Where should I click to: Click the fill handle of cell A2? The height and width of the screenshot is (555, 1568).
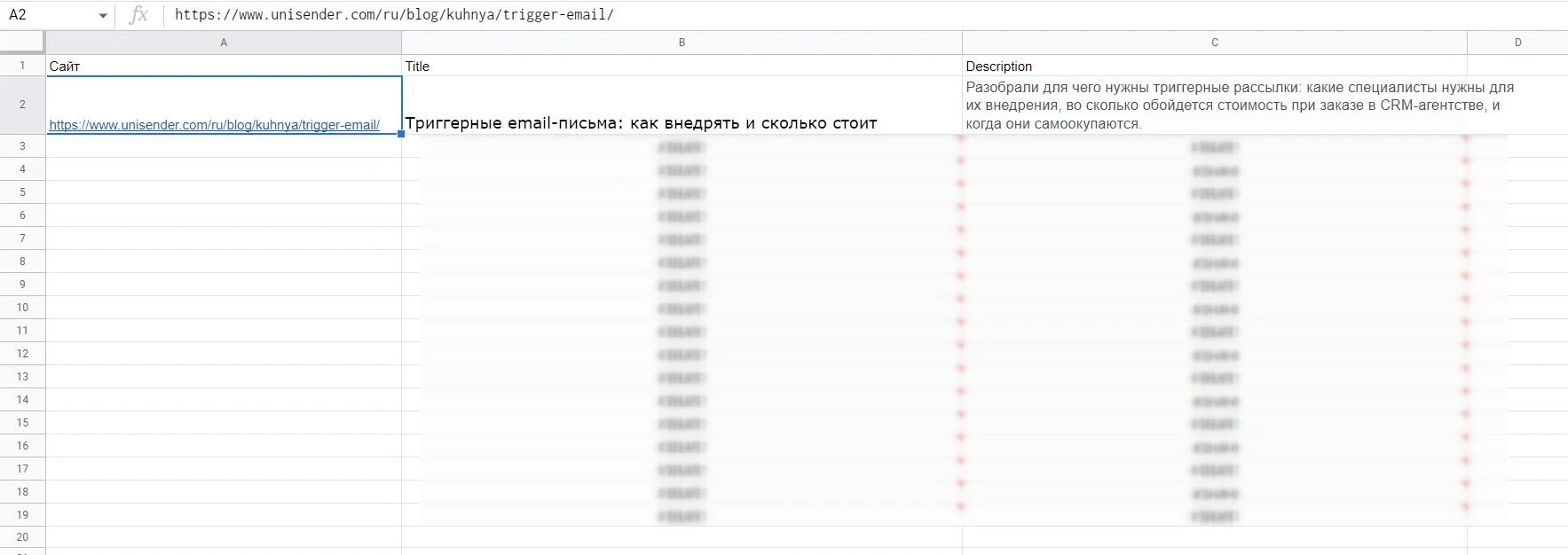pyautogui.click(x=401, y=134)
